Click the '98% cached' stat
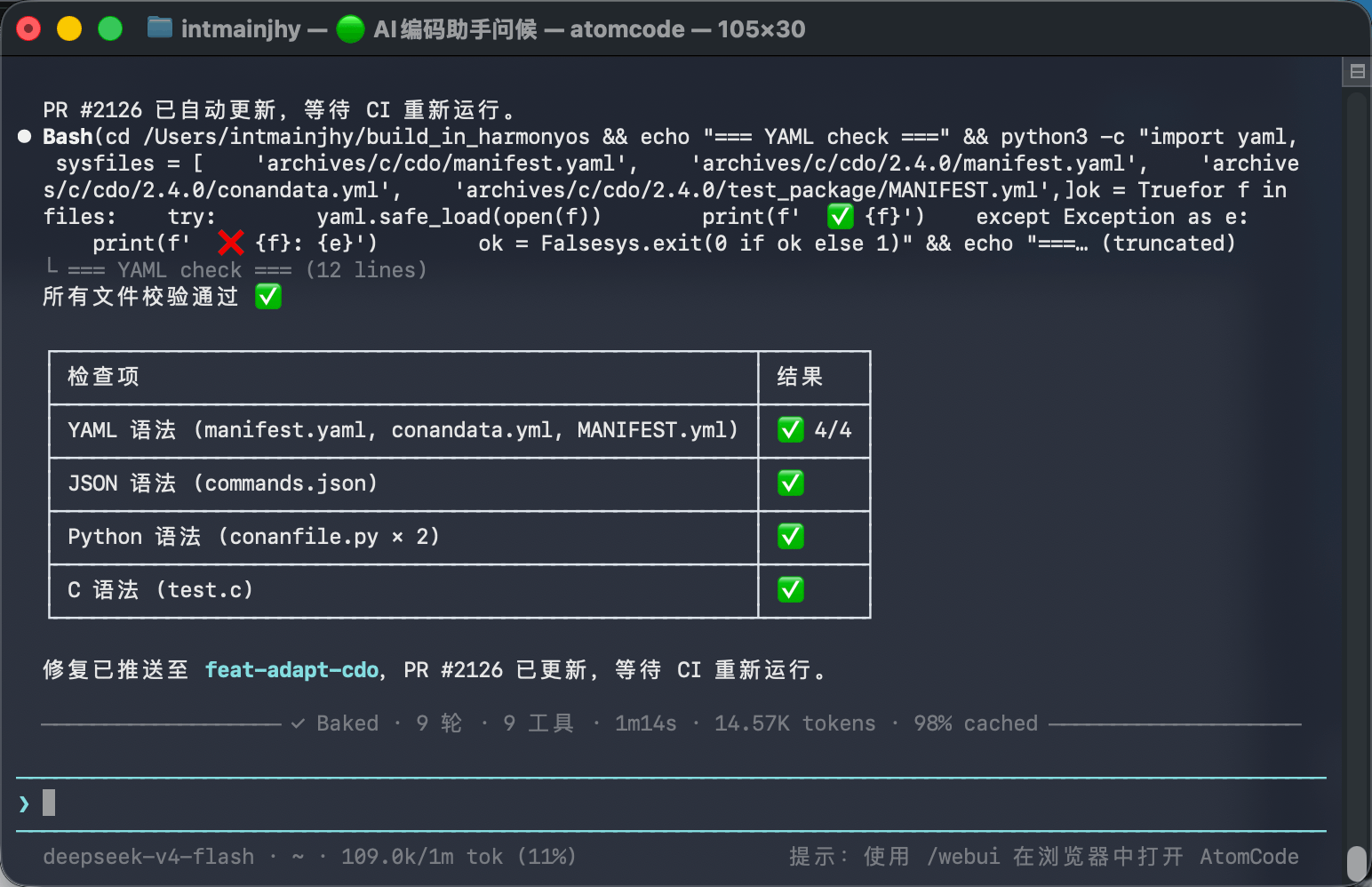The image size is (1372, 887). [976, 723]
